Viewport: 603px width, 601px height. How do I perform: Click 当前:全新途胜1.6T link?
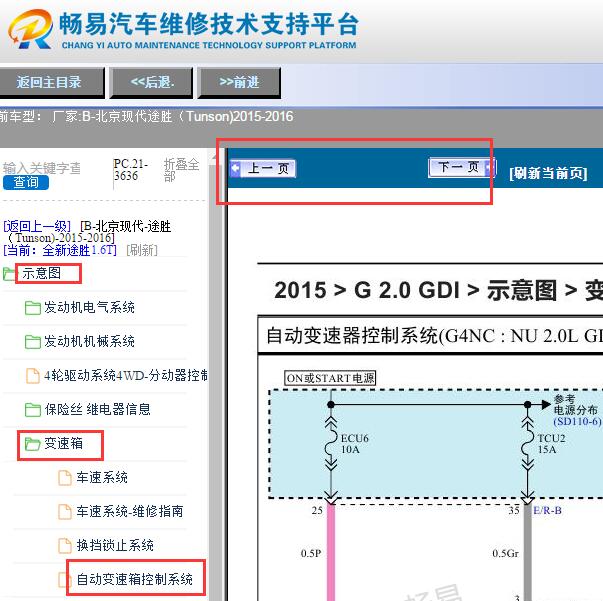pyautogui.click(x=60, y=250)
